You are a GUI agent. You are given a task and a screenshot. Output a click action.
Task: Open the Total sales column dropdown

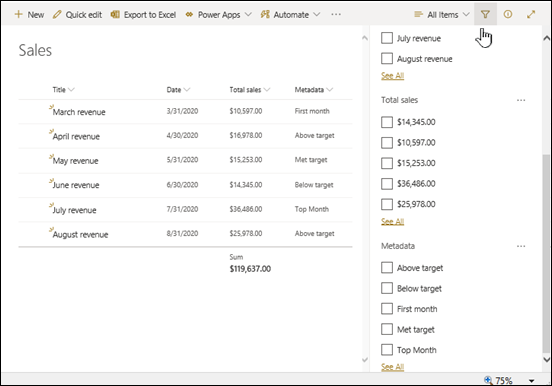pos(267,90)
